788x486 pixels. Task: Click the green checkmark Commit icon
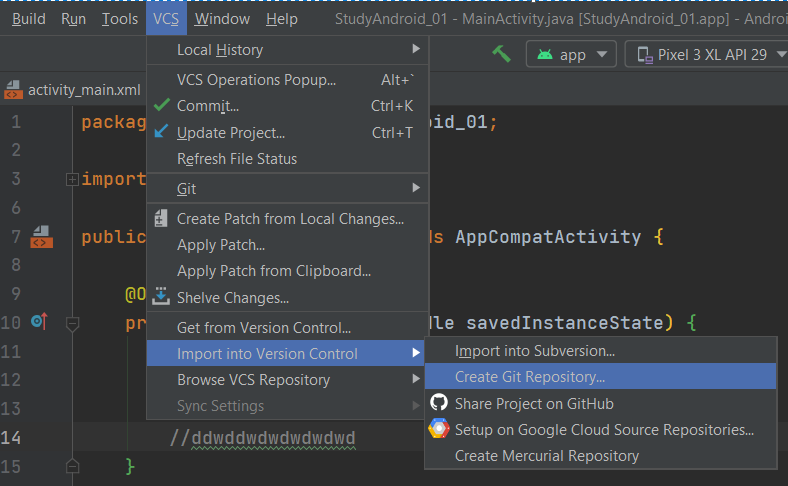(162, 105)
